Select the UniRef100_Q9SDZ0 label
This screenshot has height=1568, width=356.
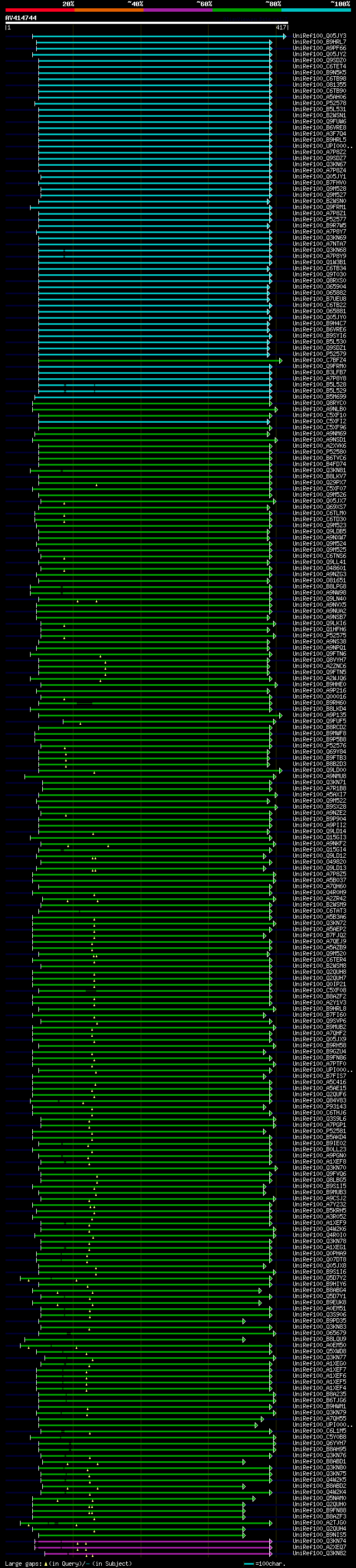coord(319,61)
